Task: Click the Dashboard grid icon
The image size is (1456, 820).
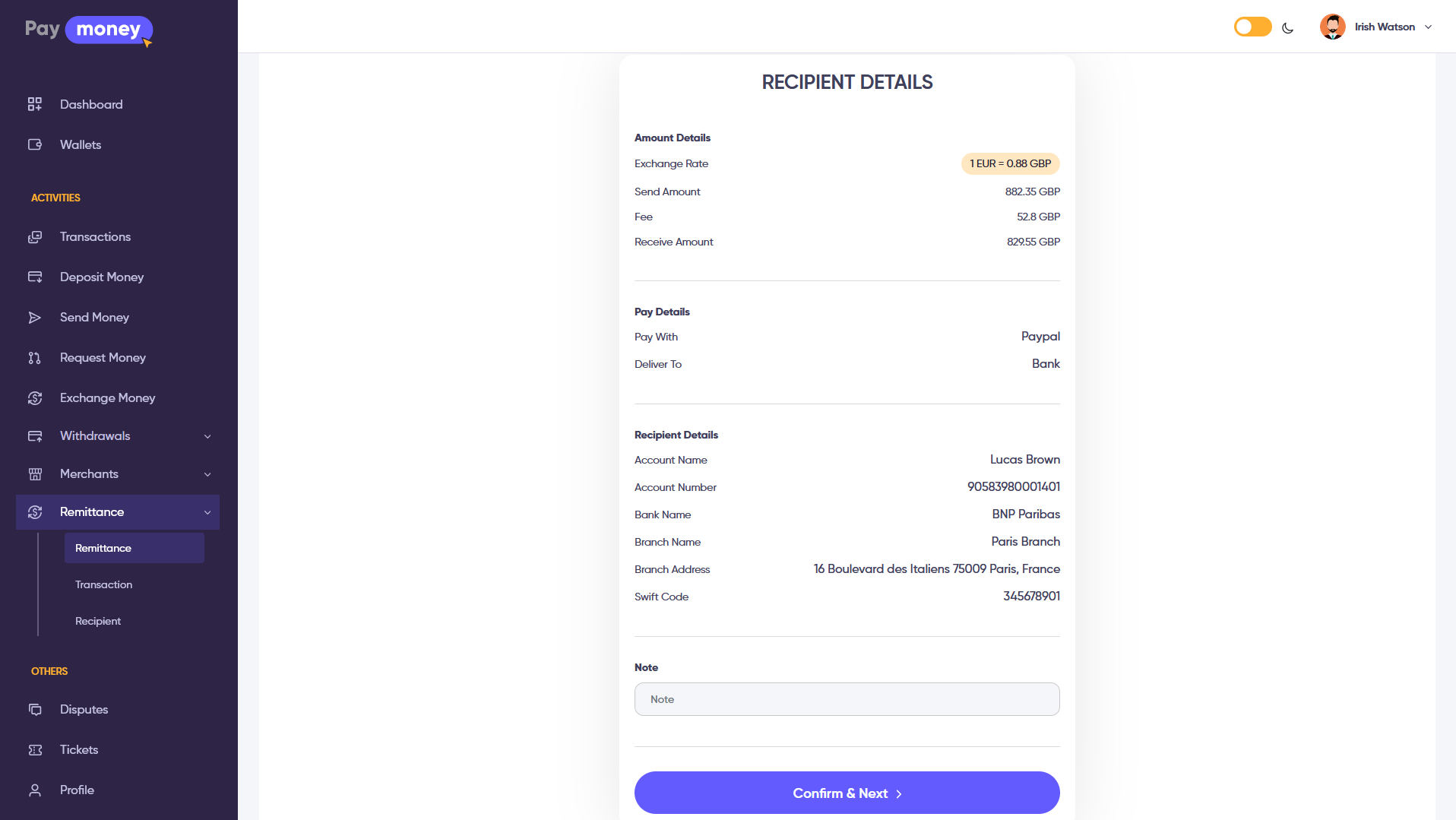Action: pyautogui.click(x=35, y=104)
